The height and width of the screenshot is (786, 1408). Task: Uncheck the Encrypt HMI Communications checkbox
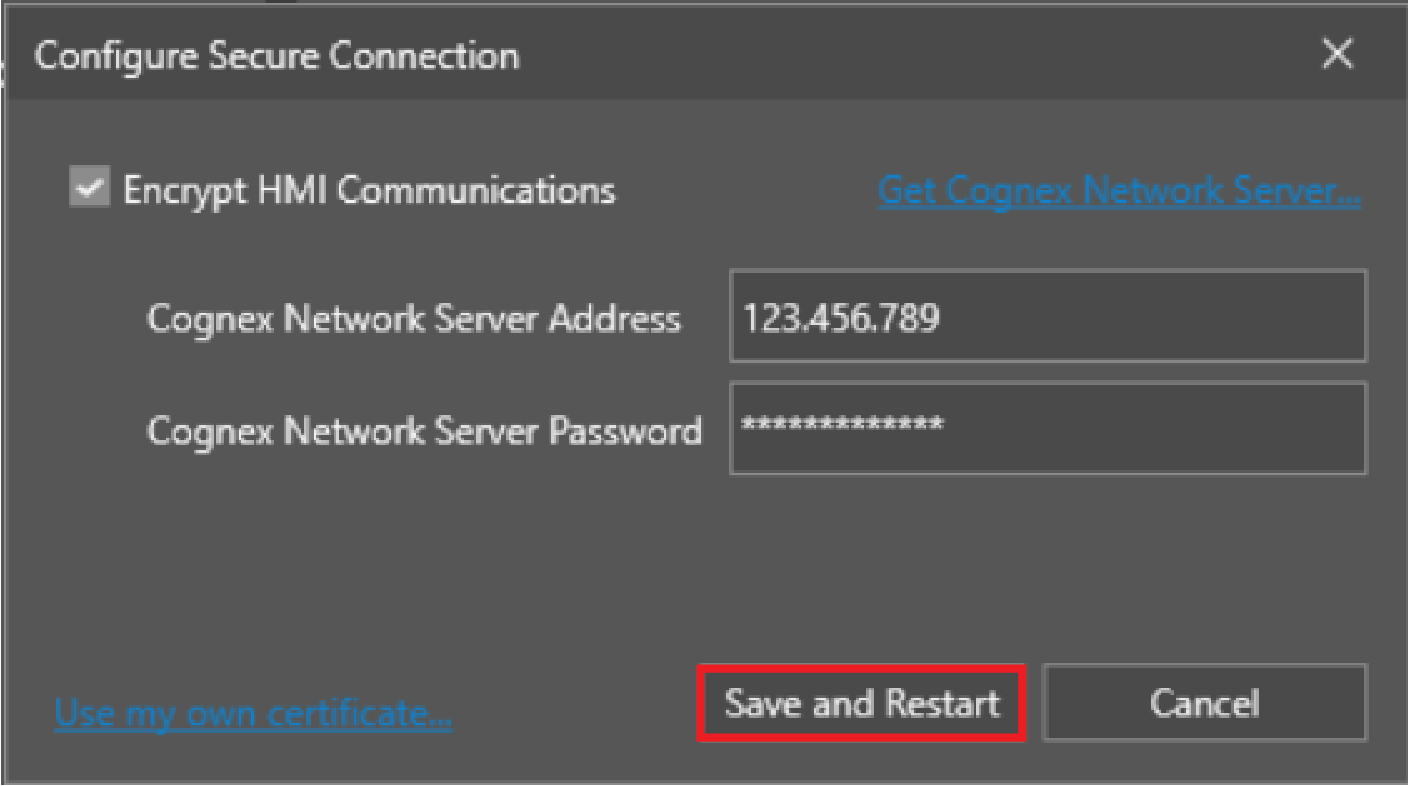click(90, 188)
